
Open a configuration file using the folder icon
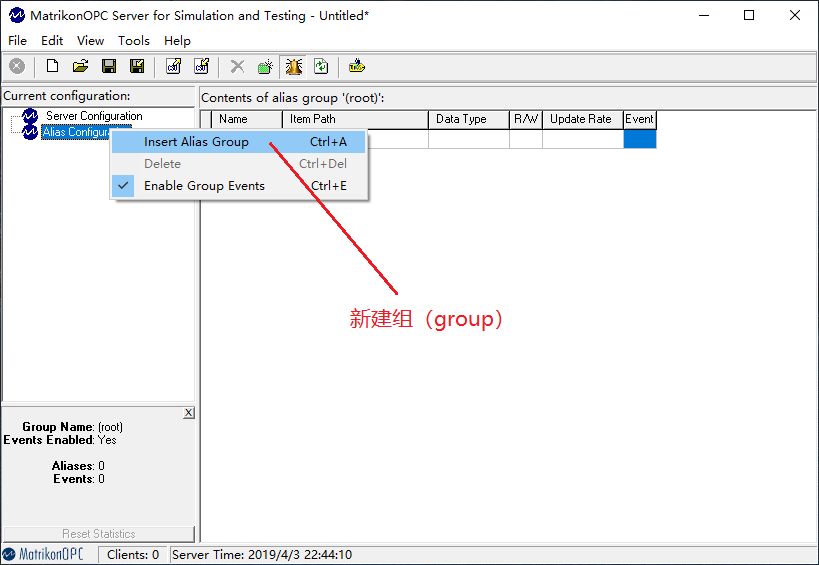point(80,66)
